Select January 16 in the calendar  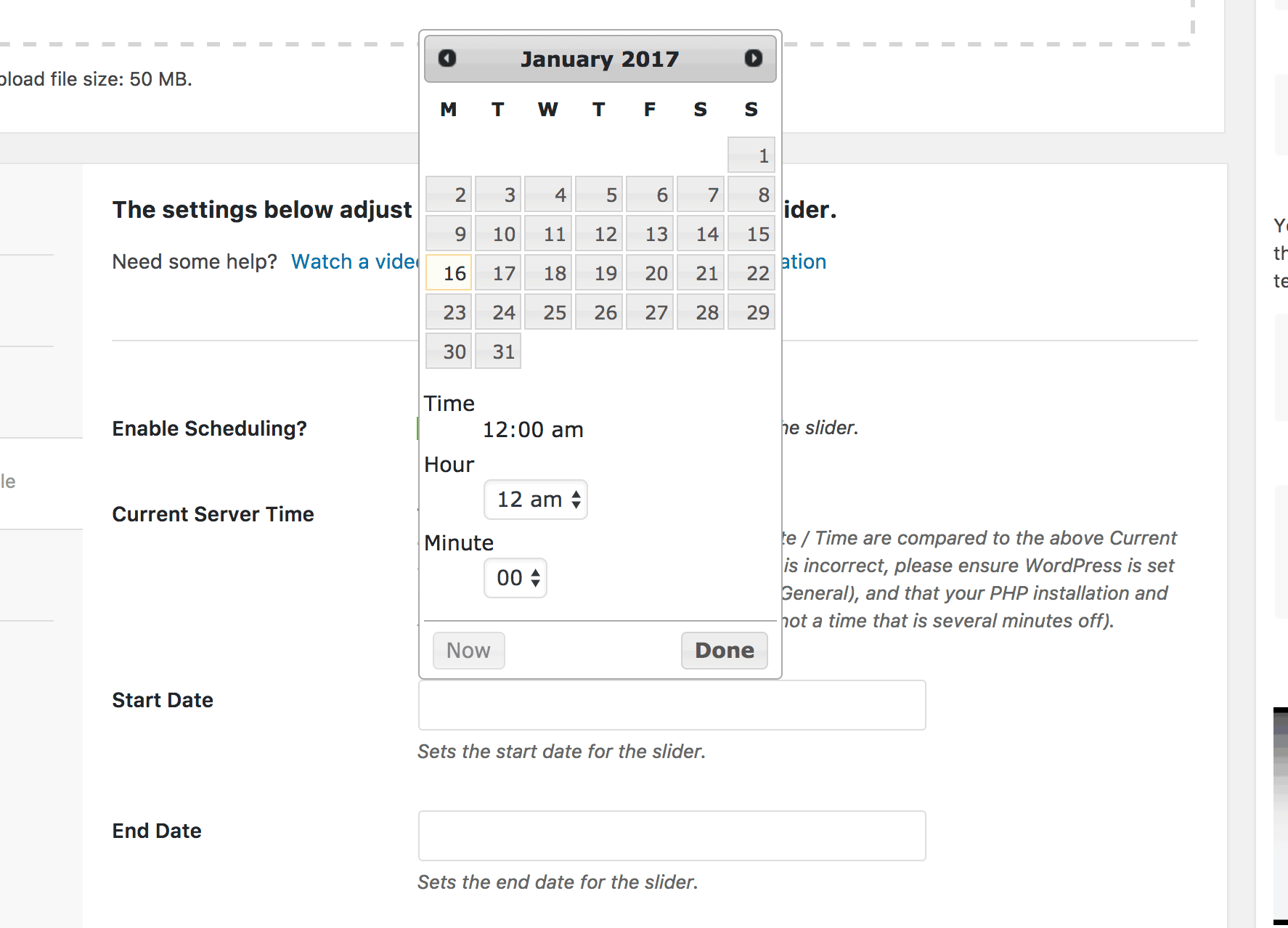449,273
